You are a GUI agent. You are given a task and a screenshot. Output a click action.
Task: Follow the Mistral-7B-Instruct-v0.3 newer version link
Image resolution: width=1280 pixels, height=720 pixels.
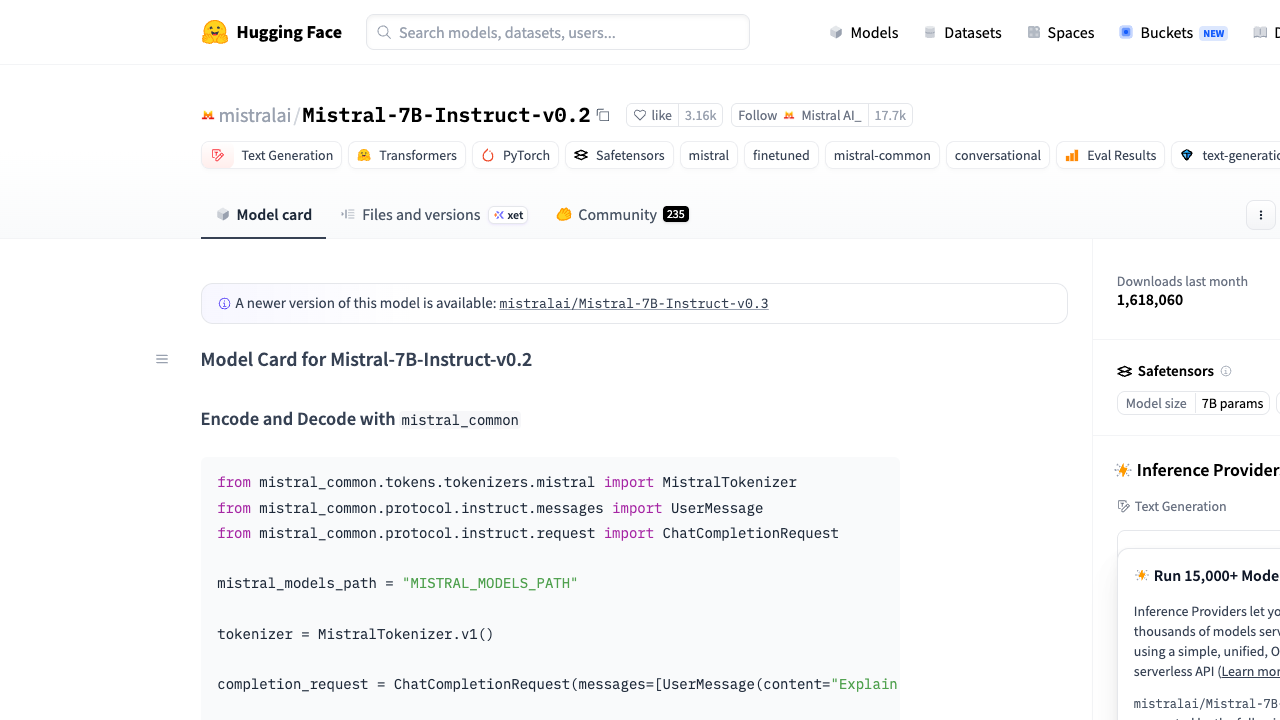point(634,304)
